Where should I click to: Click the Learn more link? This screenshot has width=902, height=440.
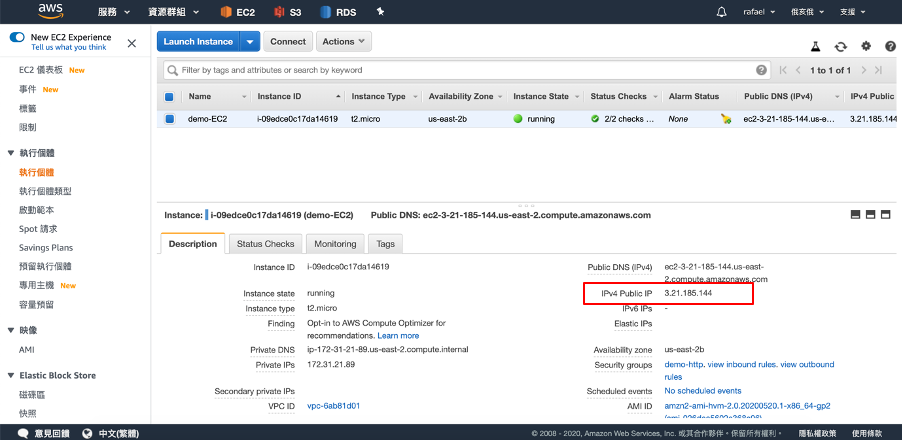click(x=398, y=335)
